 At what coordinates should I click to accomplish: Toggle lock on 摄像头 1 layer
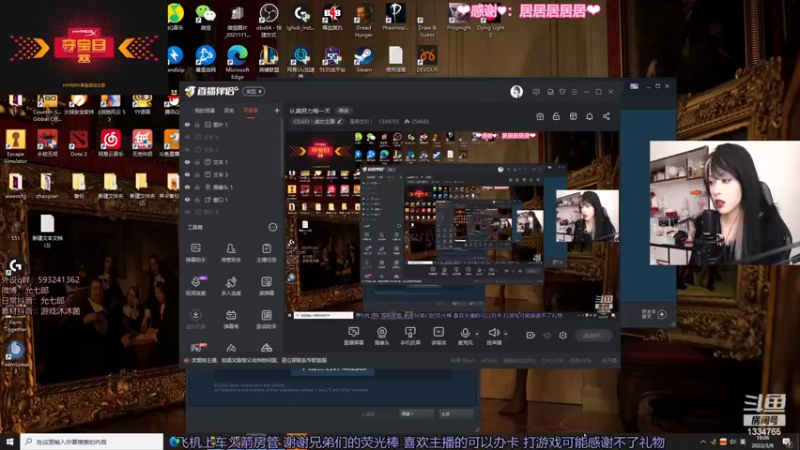pyautogui.click(x=197, y=187)
